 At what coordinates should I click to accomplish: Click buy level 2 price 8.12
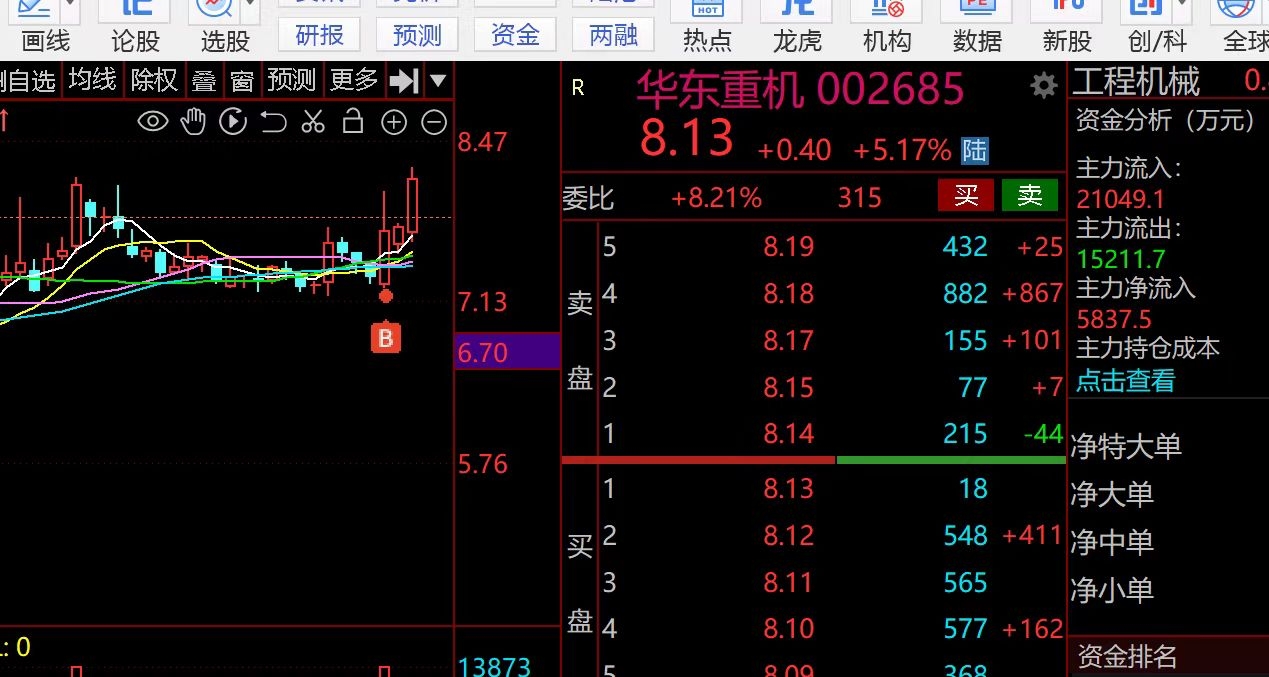pyautogui.click(x=789, y=535)
